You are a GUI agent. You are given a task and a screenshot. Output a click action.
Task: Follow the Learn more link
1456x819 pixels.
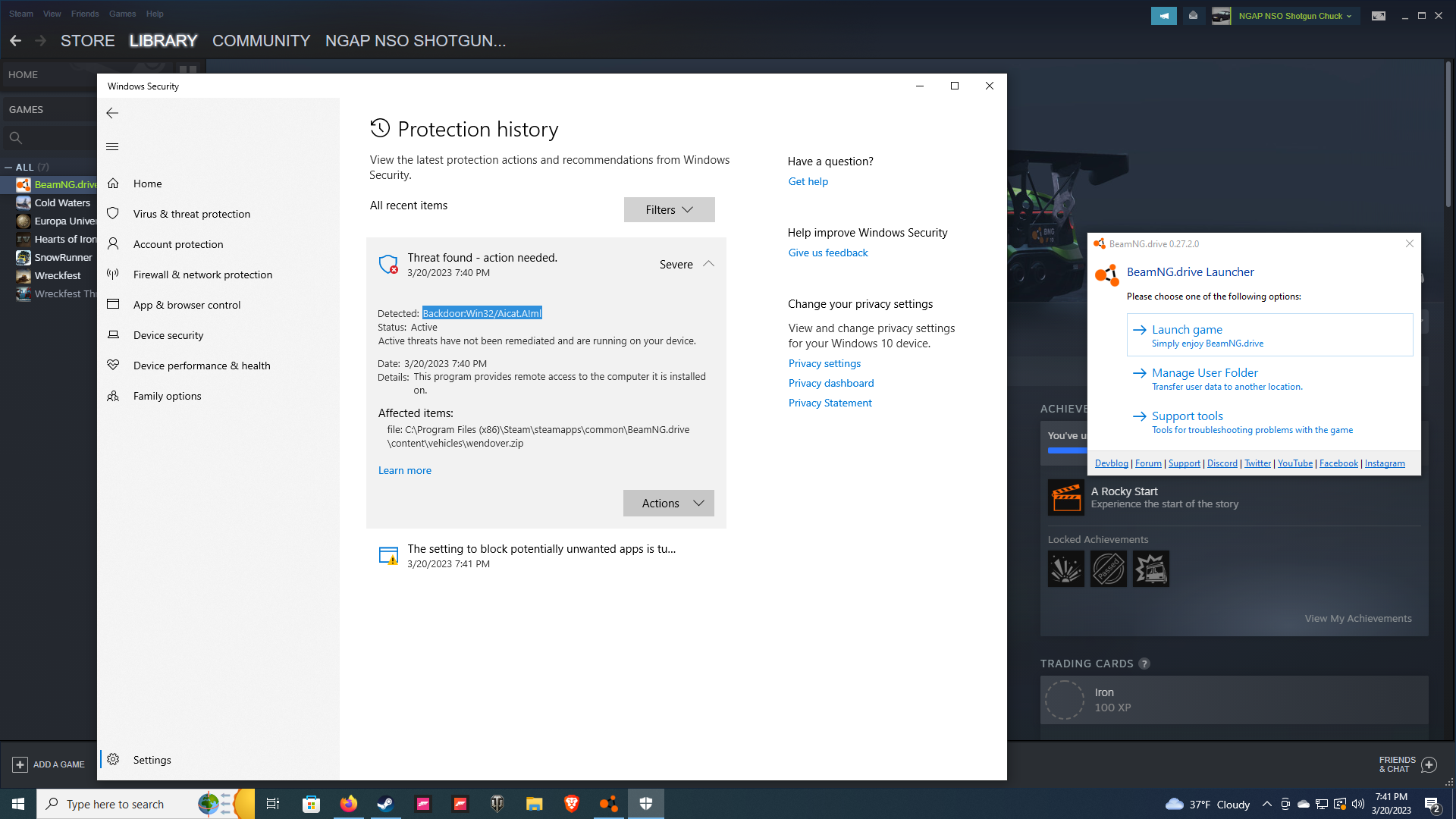pos(405,470)
